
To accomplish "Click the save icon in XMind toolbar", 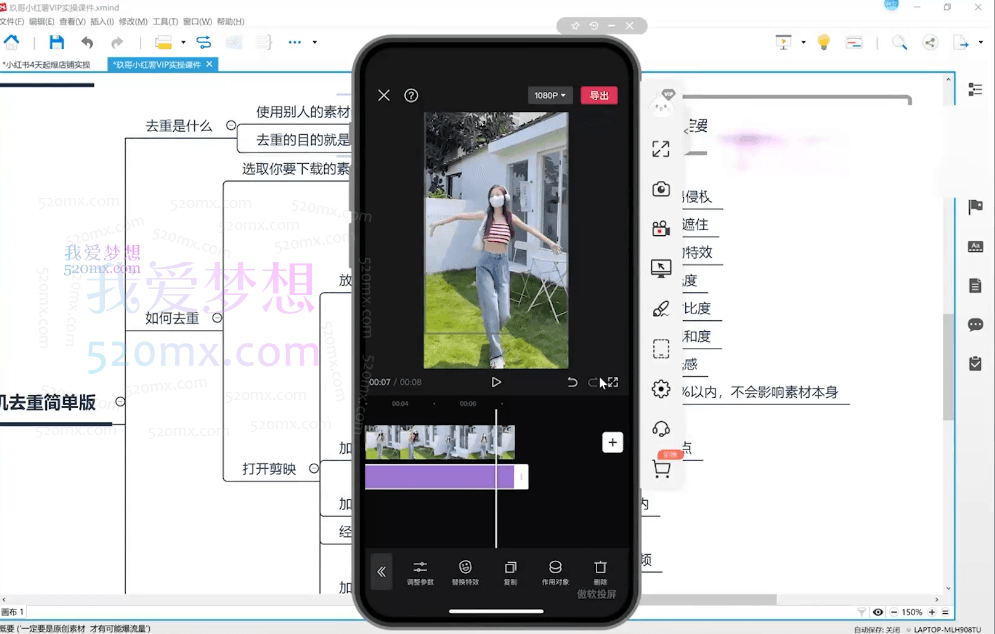I will click(x=57, y=42).
